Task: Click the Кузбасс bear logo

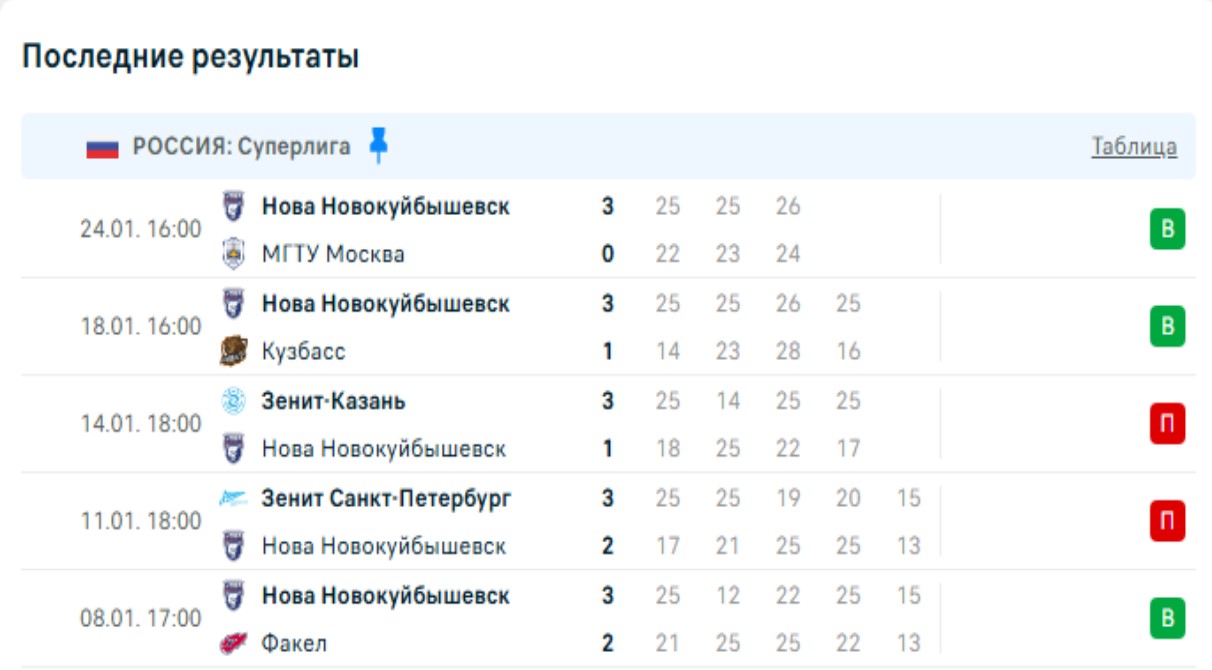Action: point(233,351)
